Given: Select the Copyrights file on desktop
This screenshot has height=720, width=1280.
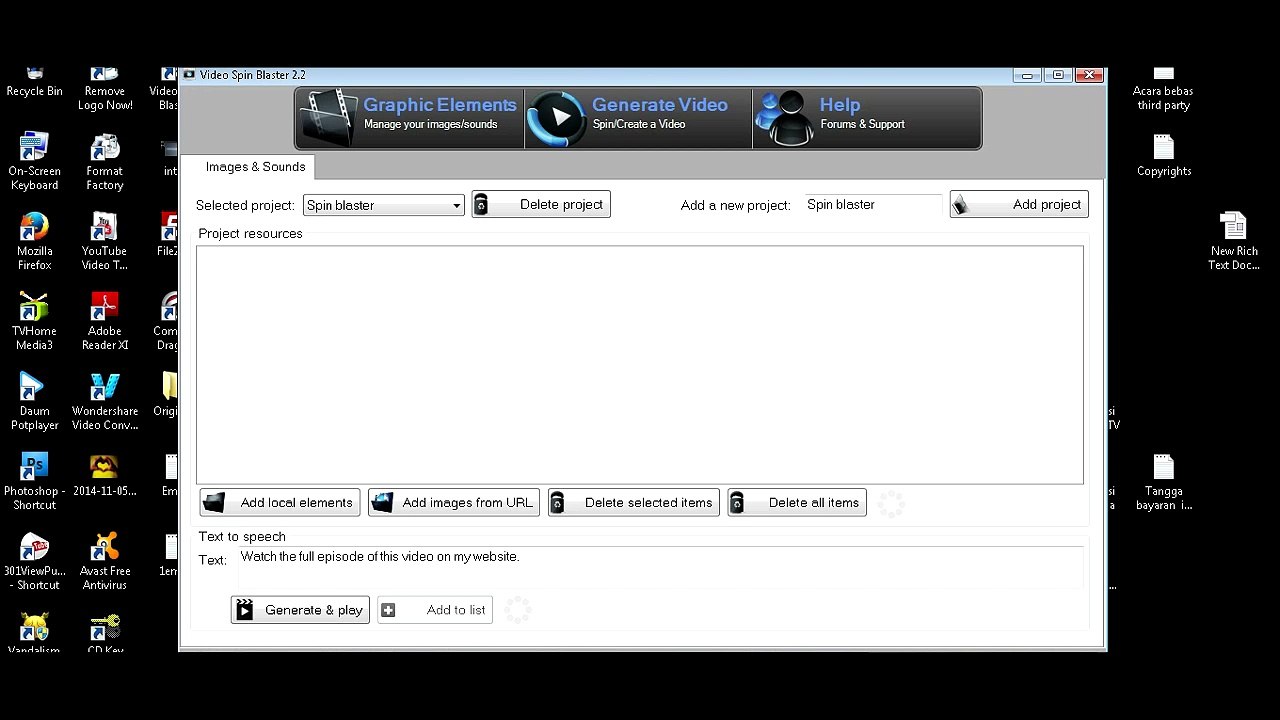Looking at the screenshot, I should click(1163, 156).
